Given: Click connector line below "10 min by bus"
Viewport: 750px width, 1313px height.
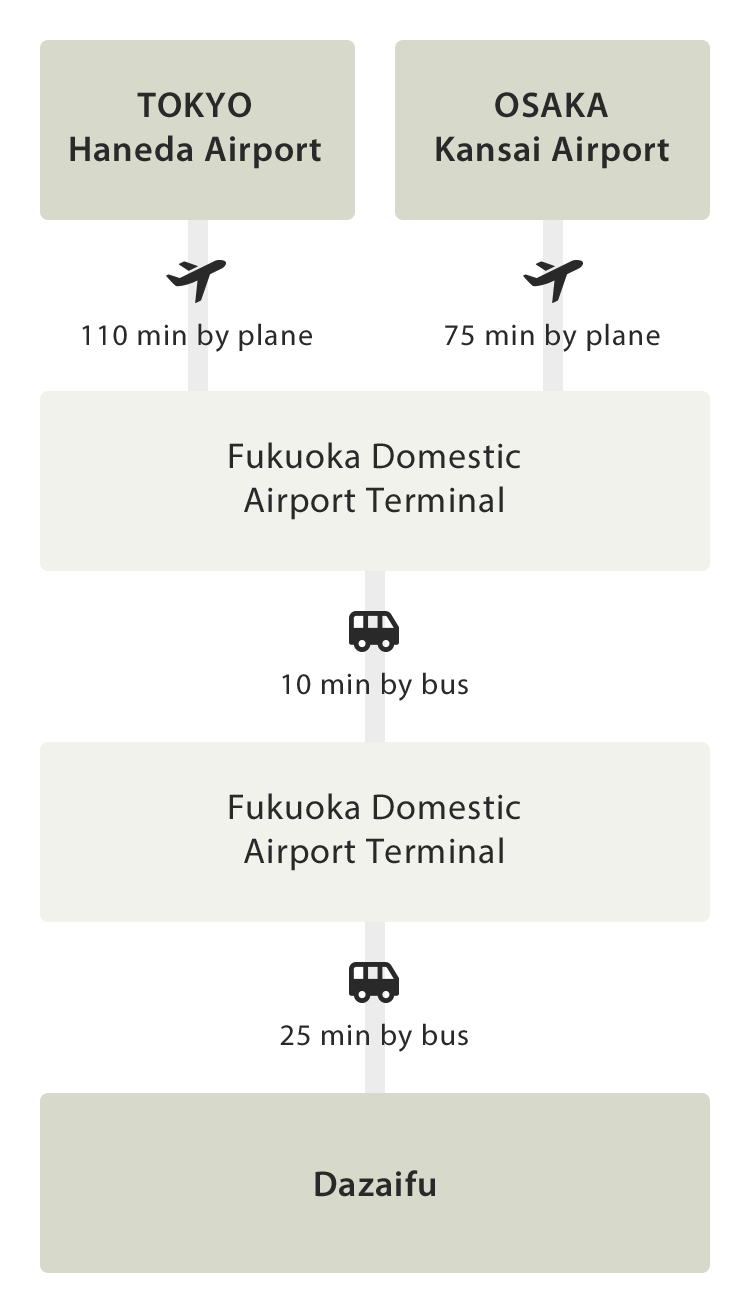Looking at the screenshot, I should 375,722.
